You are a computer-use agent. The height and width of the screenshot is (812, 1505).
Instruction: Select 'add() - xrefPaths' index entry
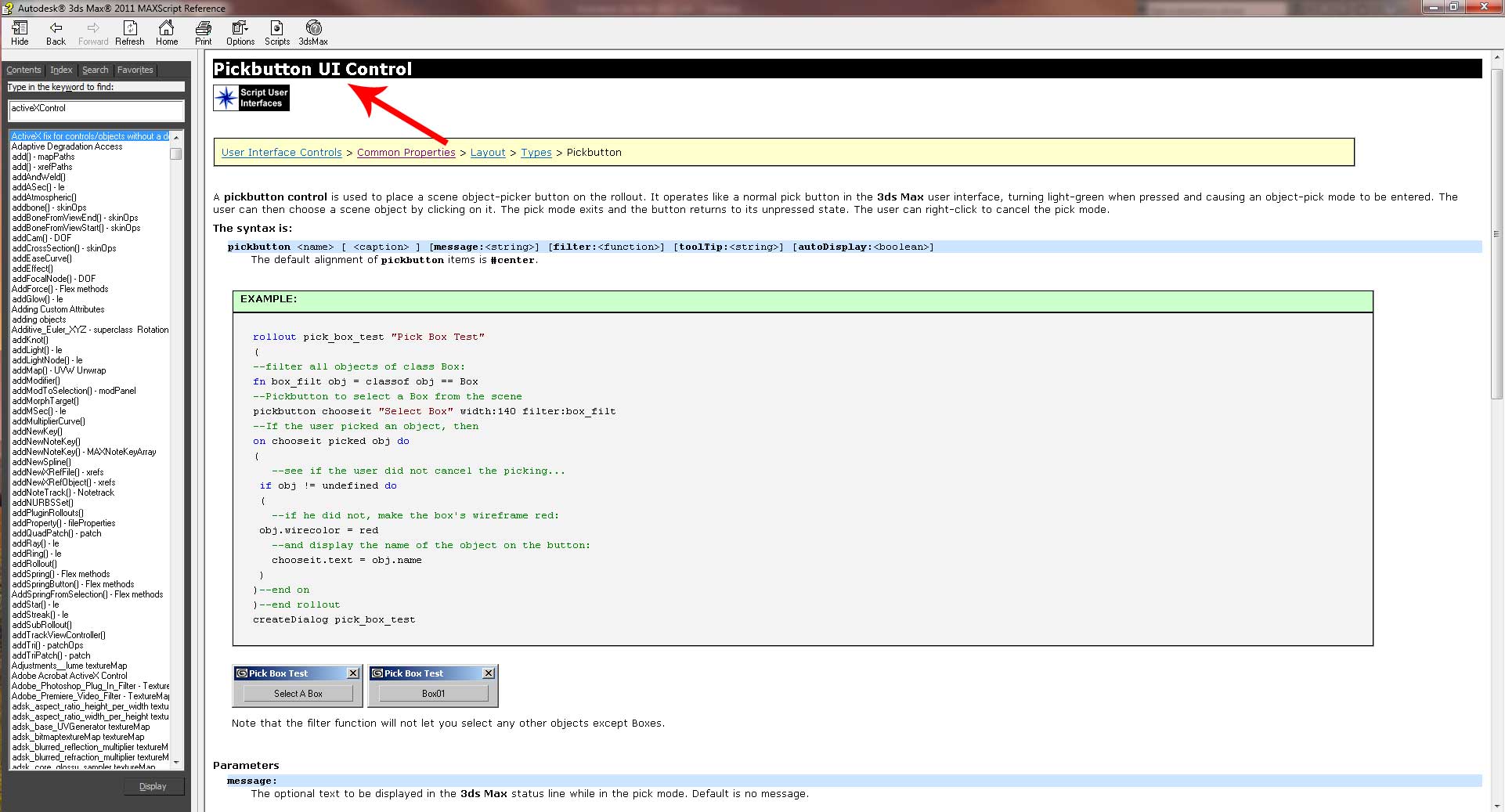pyautogui.click(x=42, y=167)
